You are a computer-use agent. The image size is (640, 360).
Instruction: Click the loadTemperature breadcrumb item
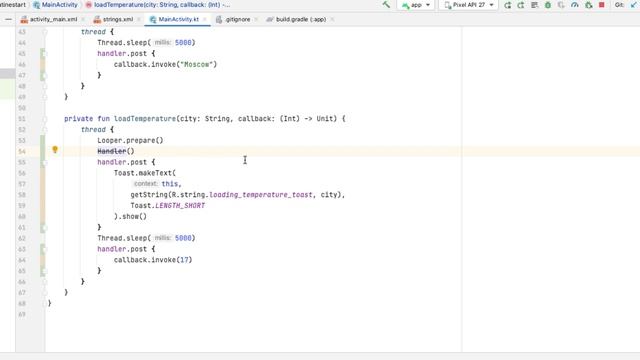(162, 5)
